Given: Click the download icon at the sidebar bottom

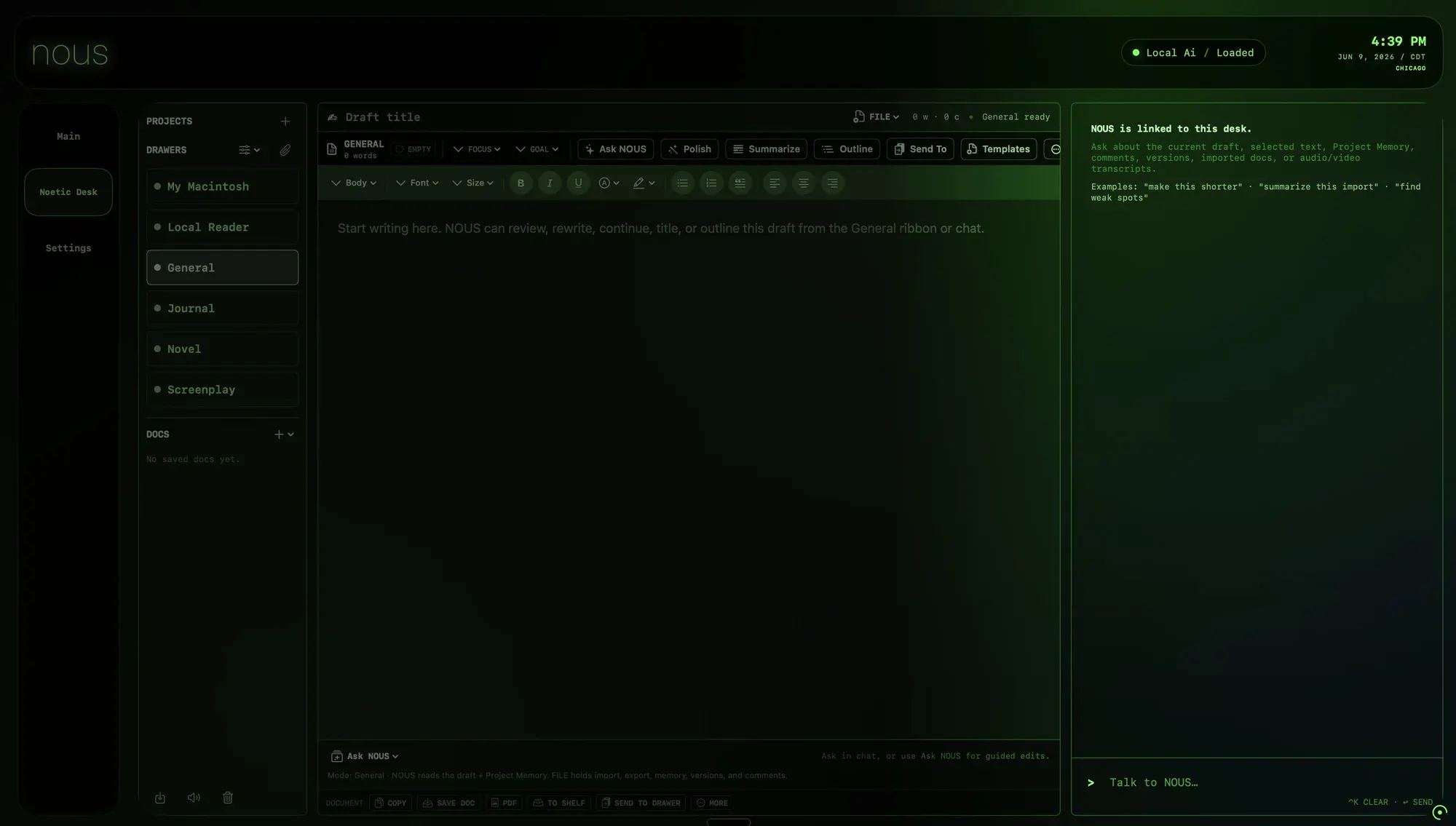Looking at the screenshot, I should pos(160,798).
